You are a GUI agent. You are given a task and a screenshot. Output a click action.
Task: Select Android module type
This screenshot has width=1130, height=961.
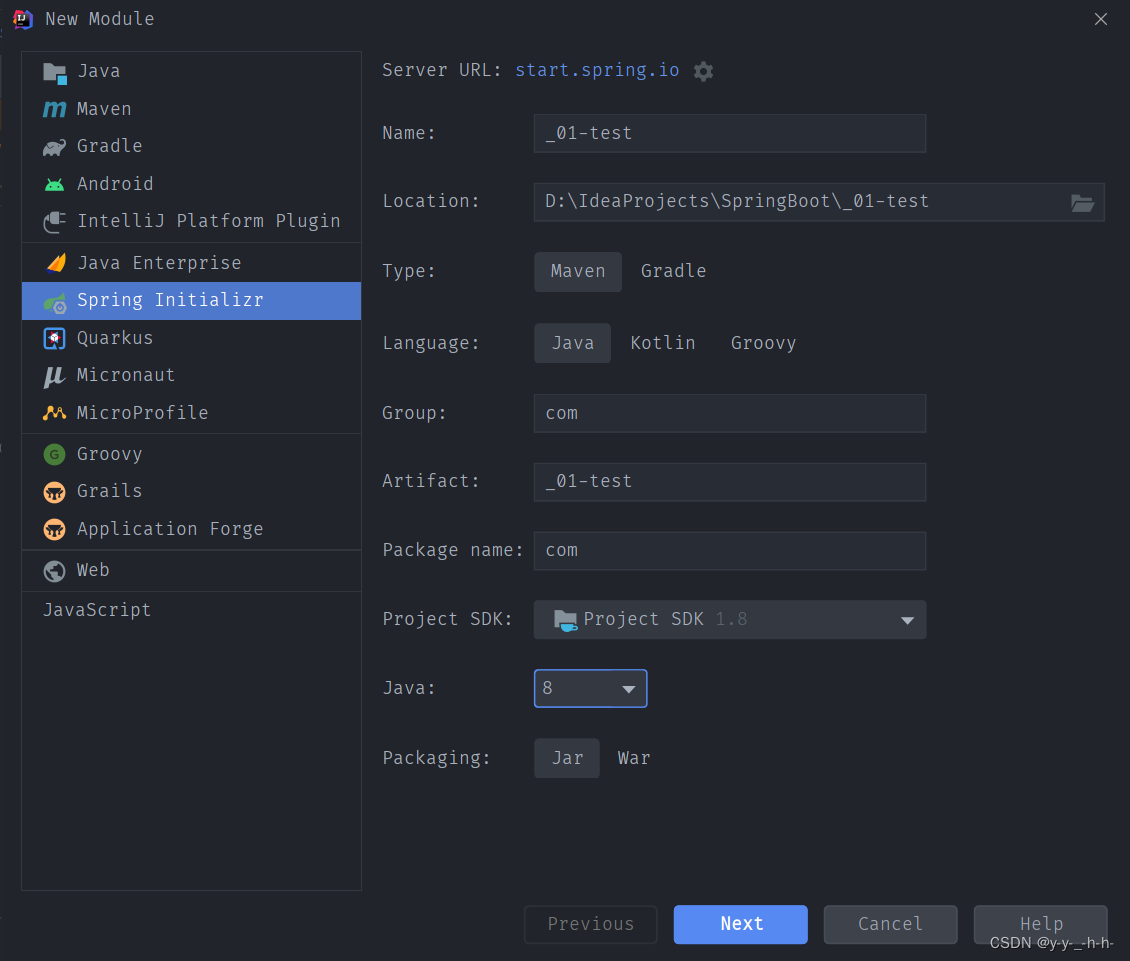point(191,184)
